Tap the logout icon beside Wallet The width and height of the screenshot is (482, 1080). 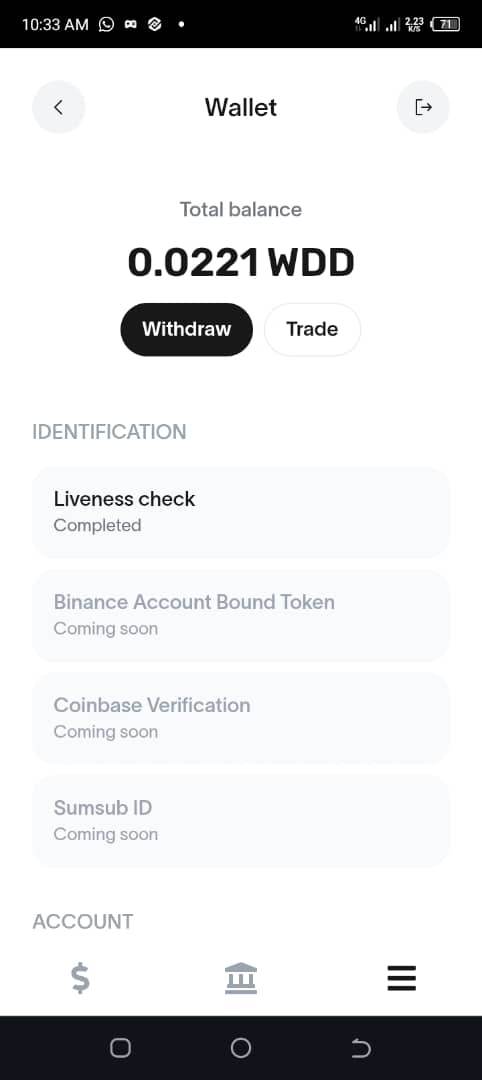coord(423,107)
